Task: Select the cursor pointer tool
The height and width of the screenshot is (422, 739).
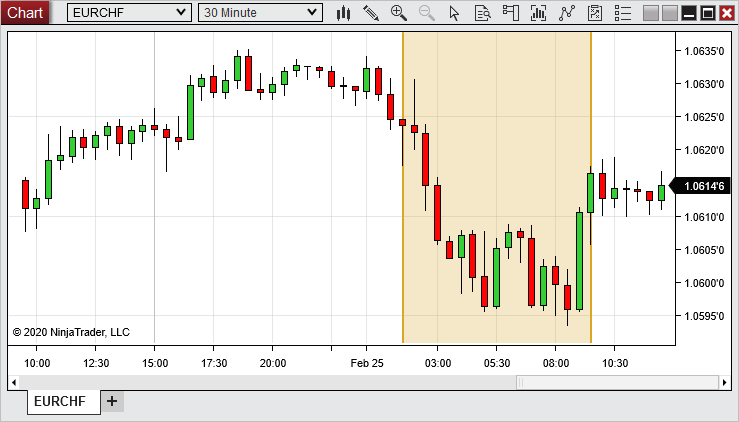Action: pyautogui.click(x=455, y=13)
